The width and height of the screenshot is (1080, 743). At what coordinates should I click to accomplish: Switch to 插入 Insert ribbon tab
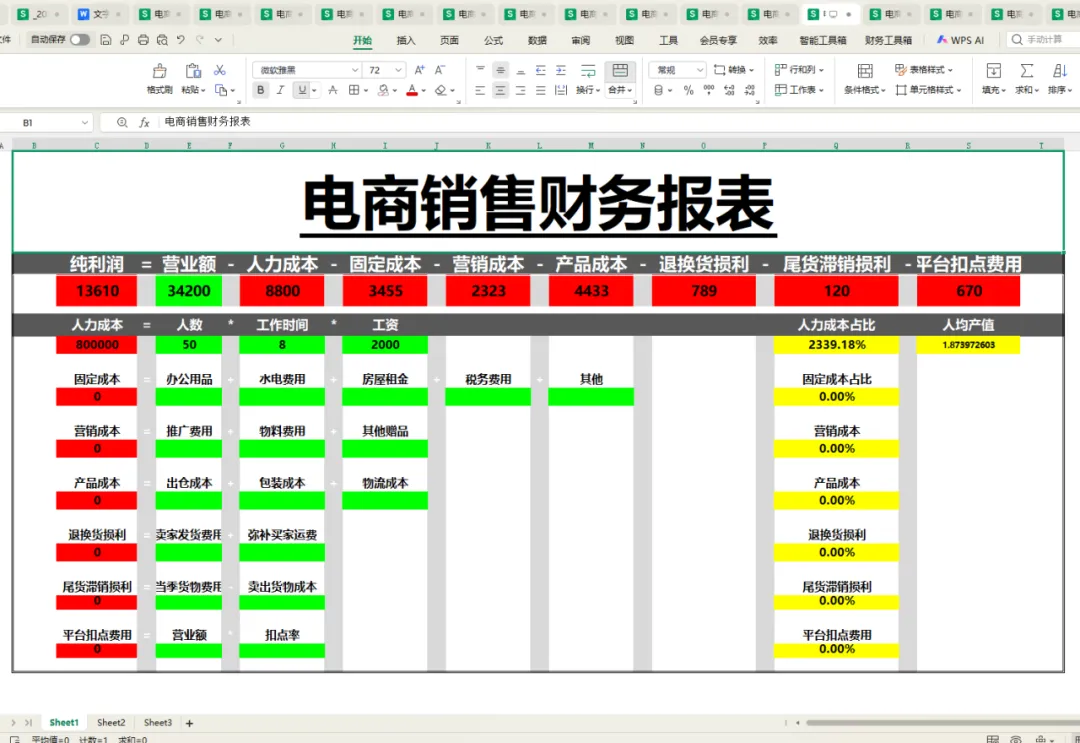click(406, 41)
